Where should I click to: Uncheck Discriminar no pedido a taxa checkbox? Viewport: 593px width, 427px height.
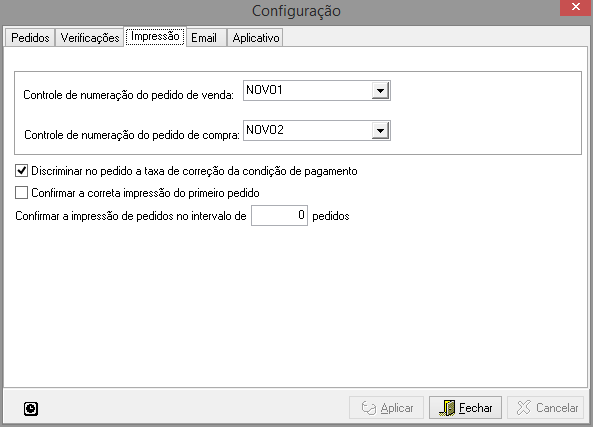pos(21,171)
